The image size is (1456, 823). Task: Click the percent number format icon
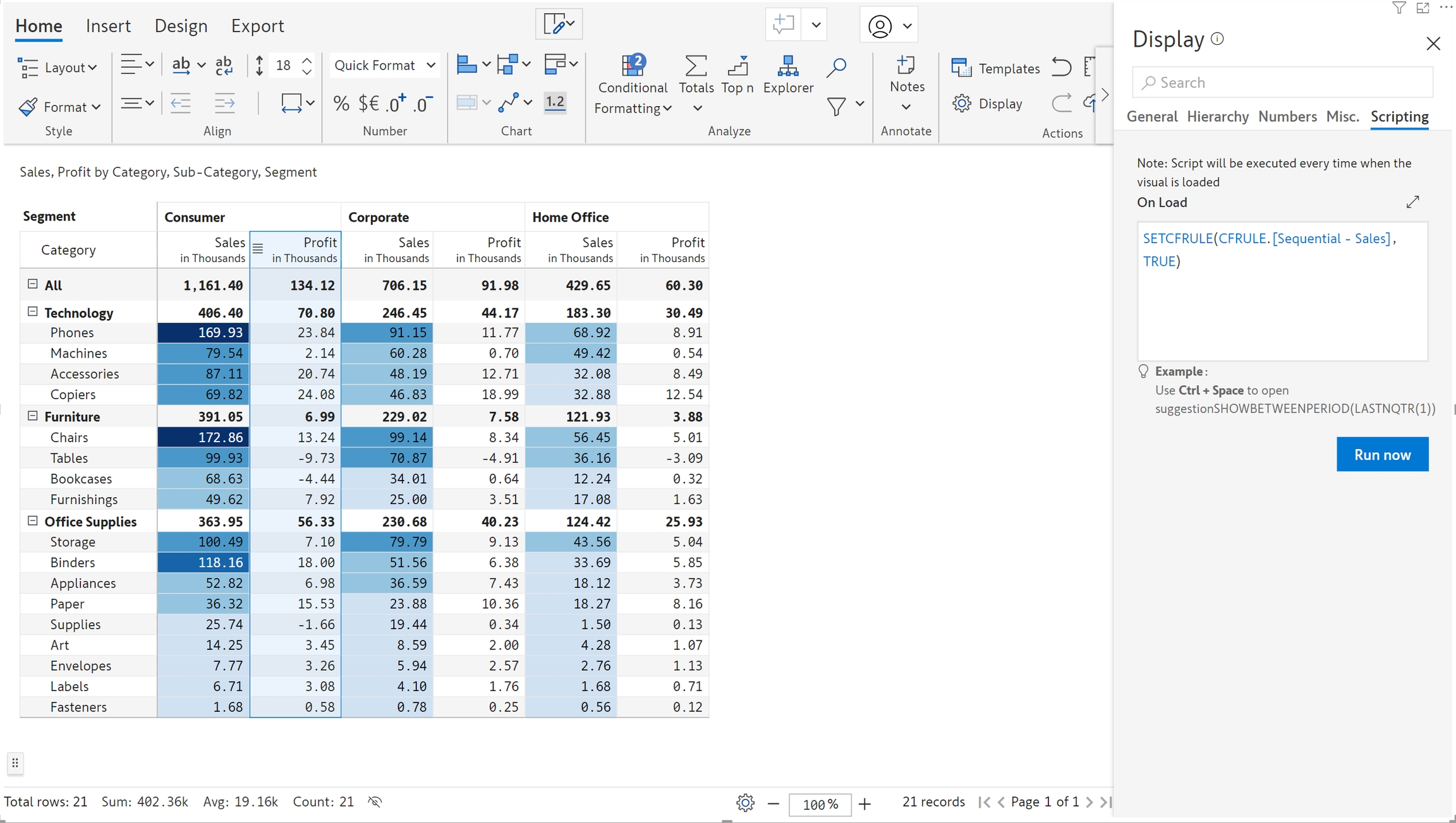[341, 104]
